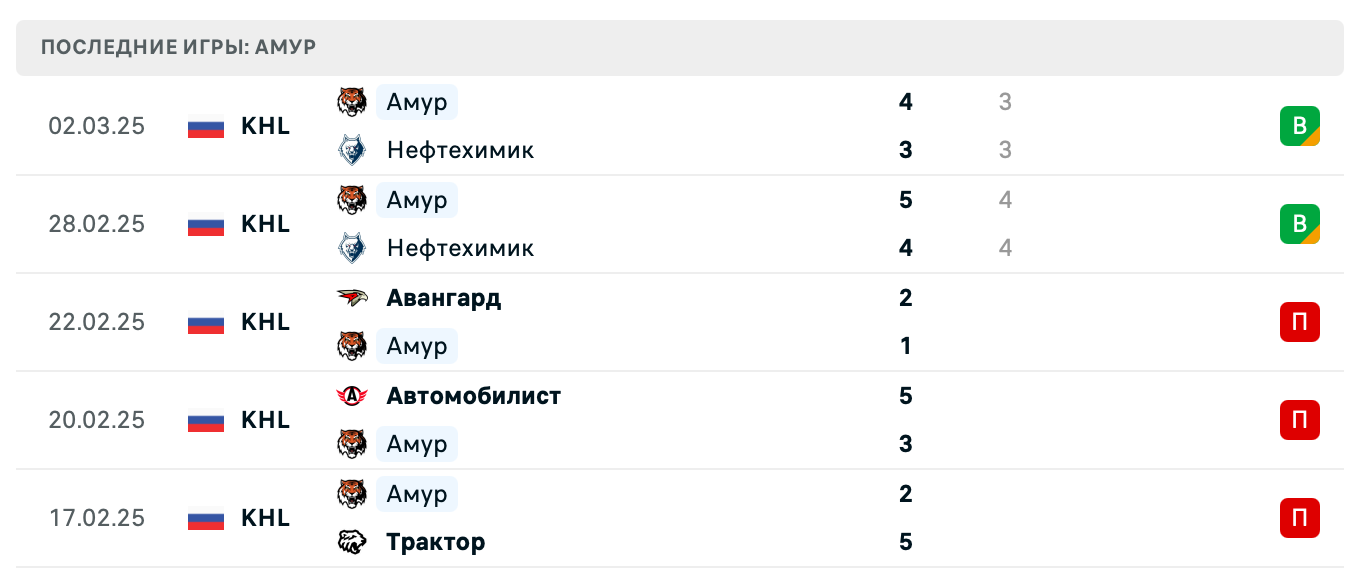Viewport: 1362px width, 582px height.
Task: Click Avtomobilist logo in 20.02.25 match
Action: (x=351, y=396)
